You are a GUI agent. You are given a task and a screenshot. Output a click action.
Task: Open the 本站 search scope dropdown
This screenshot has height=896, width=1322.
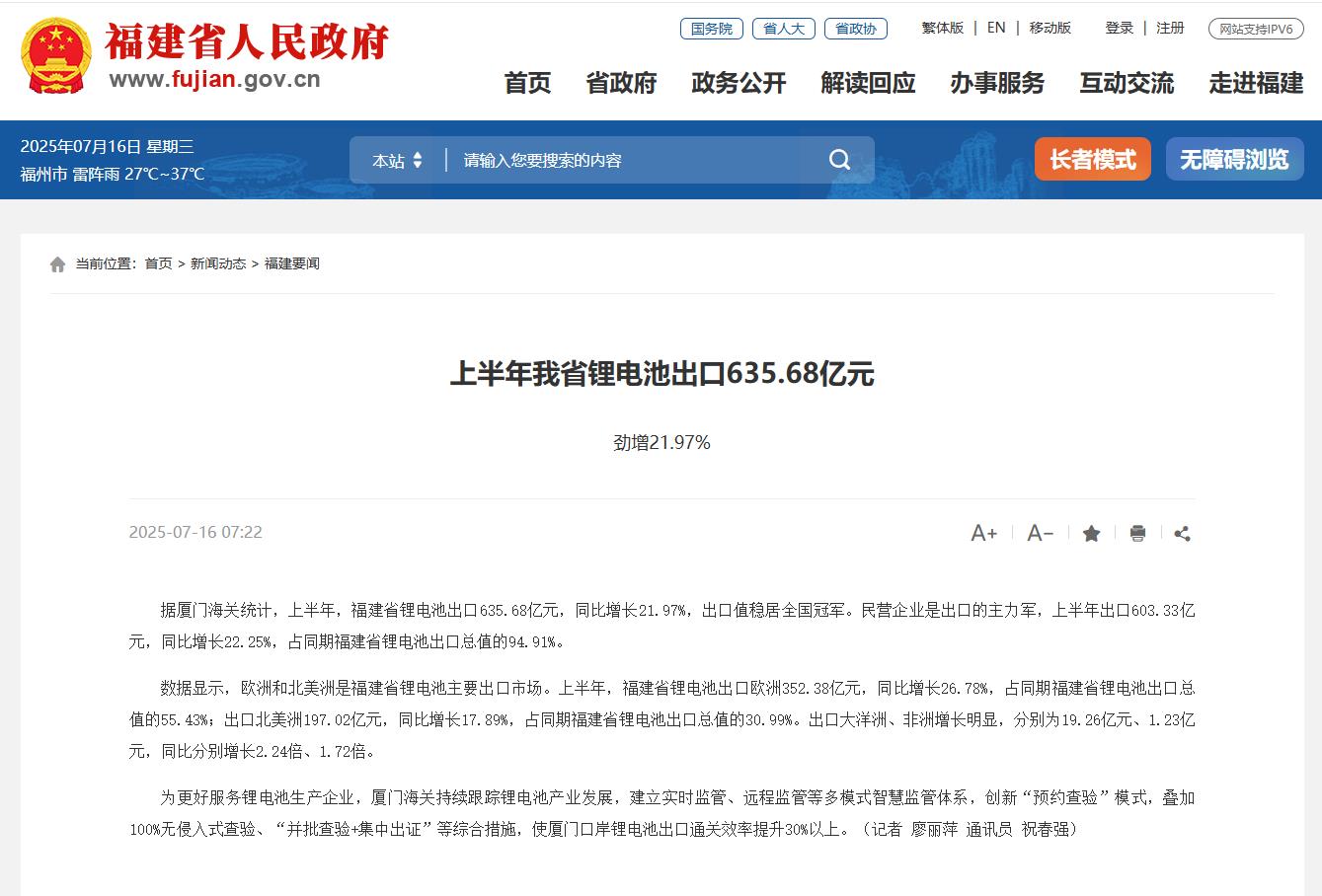(397, 160)
